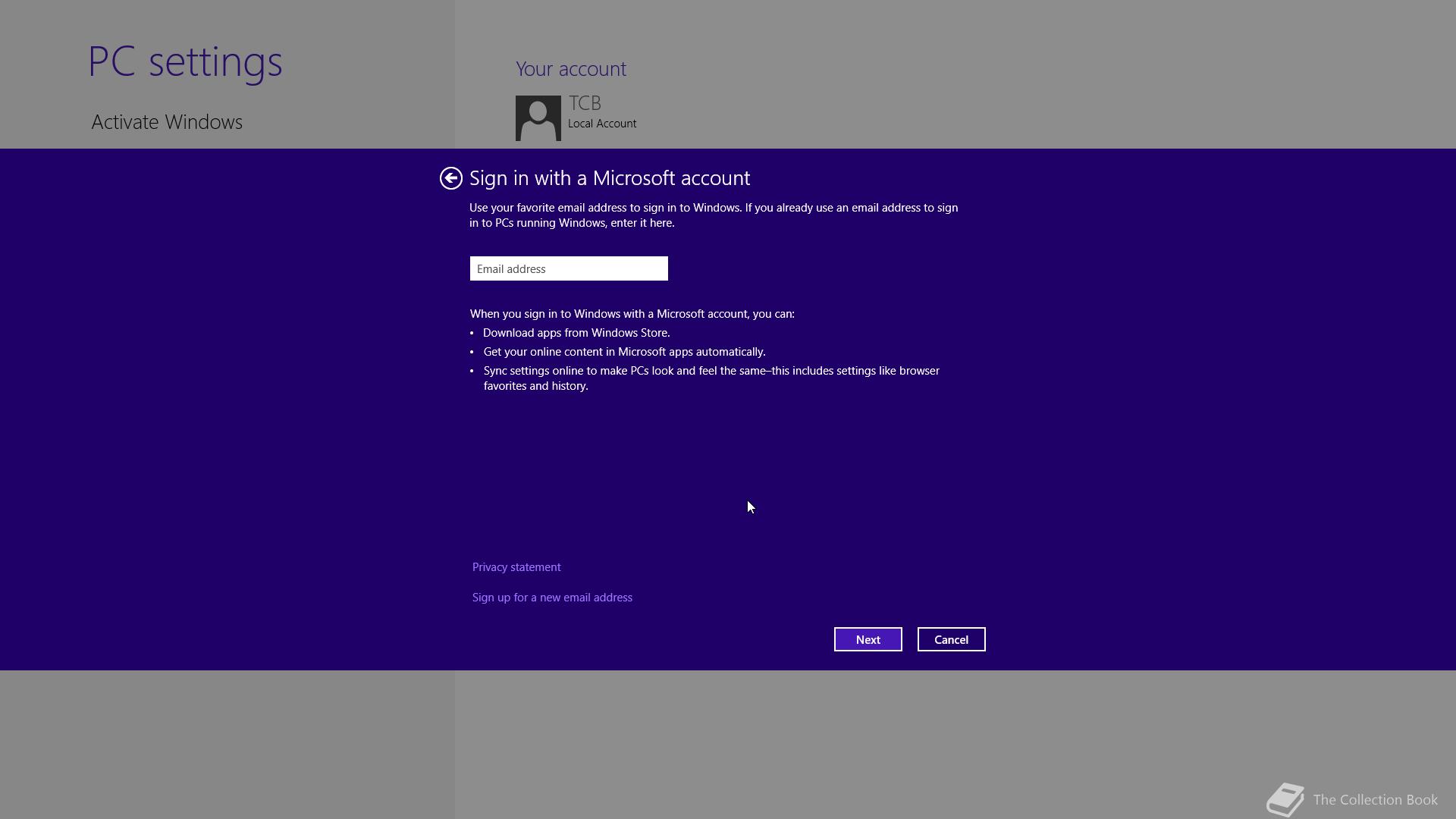Click the Download apps from Windows Store bullet
This screenshot has width=1456, height=819.
[x=576, y=333]
